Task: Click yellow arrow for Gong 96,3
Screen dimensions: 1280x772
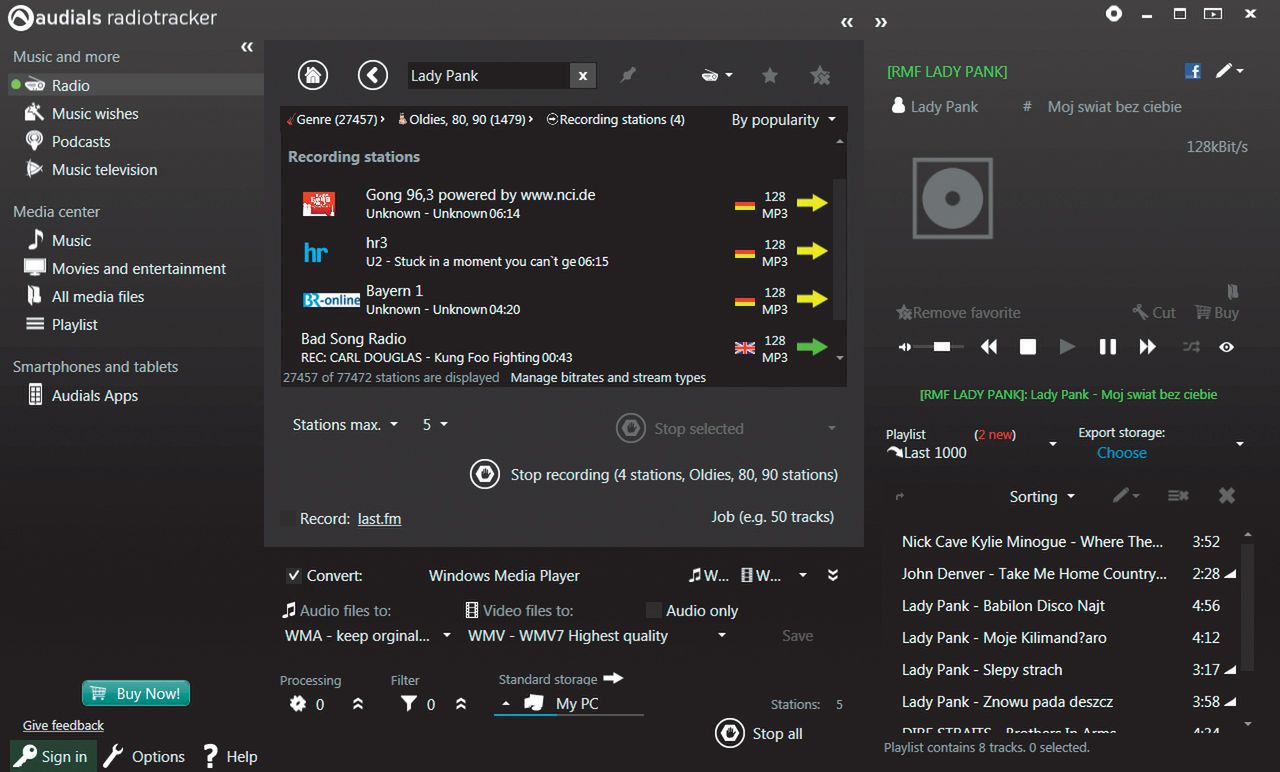Action: coord(812,203)
